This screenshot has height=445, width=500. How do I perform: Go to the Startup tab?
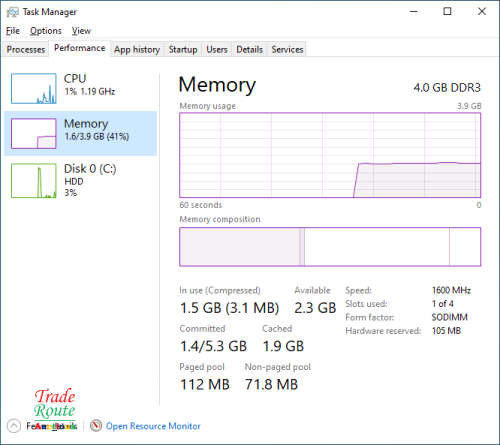click(183, 49)
